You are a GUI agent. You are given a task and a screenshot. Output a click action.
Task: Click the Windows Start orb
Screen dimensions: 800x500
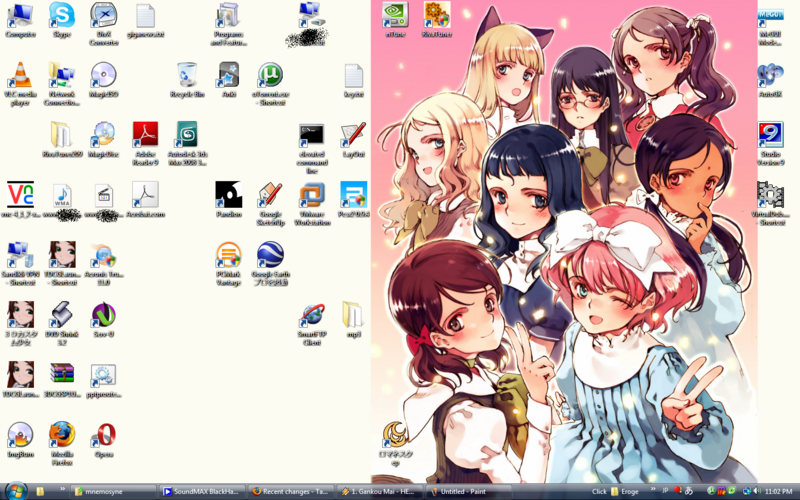[x=14, y=491]
